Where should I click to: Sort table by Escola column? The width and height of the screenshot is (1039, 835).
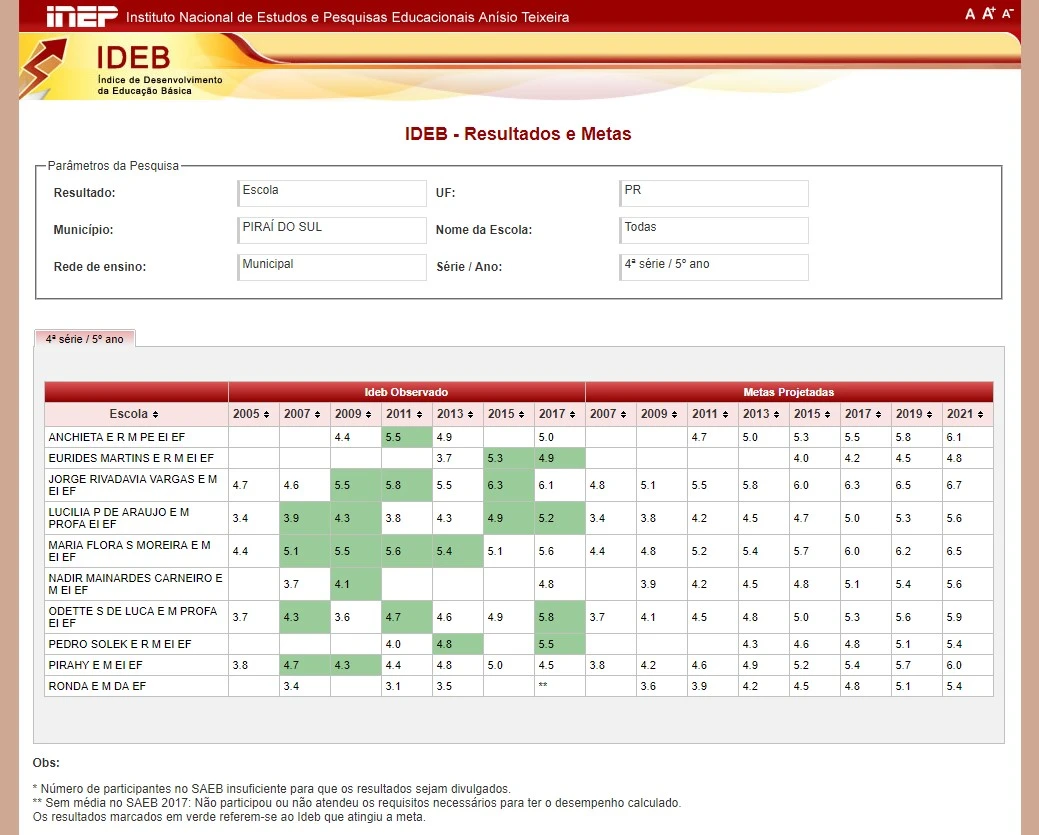[x=135, y=414]
